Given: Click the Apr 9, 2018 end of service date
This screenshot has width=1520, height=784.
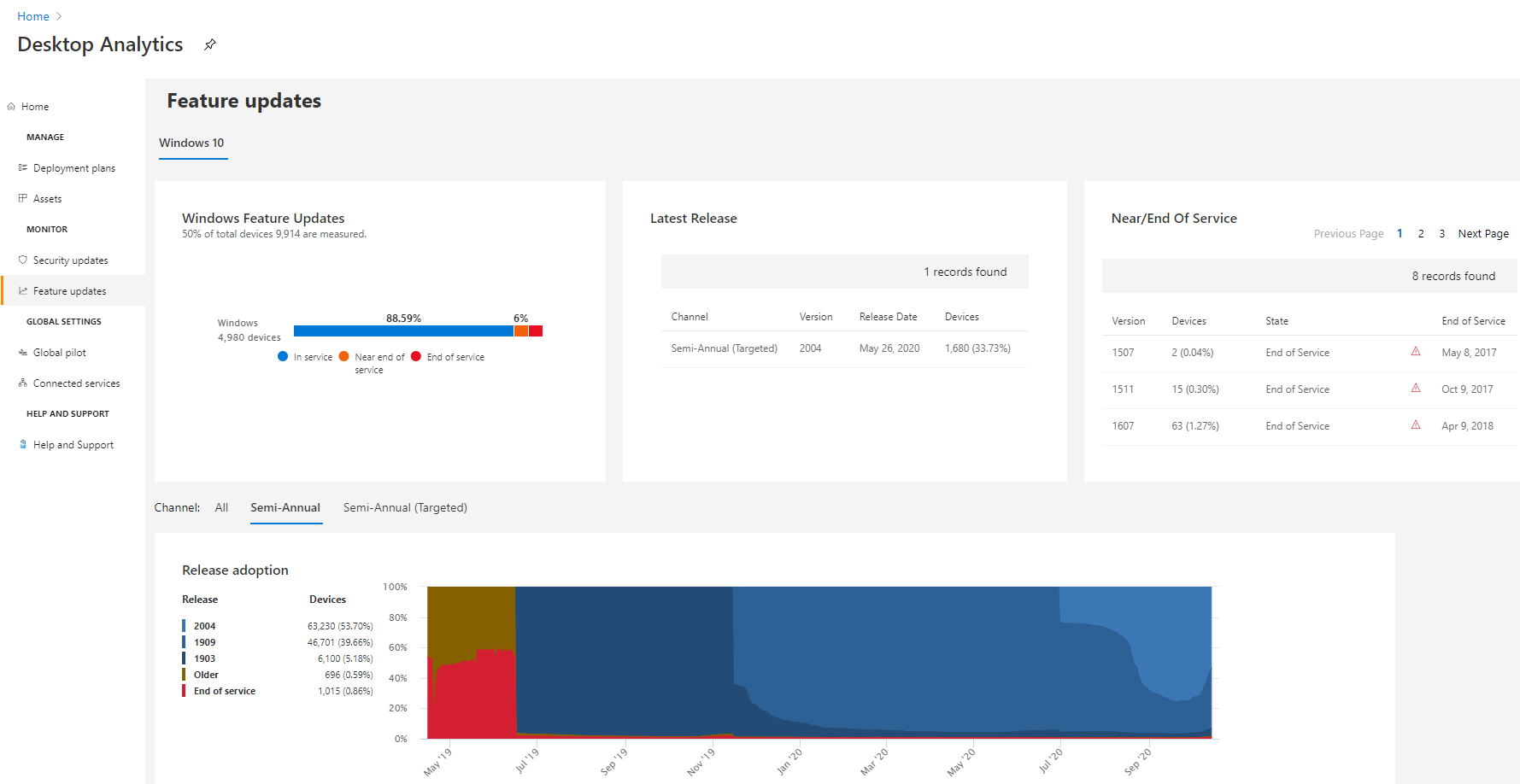Looking at the screenshot, I should tap(1467, 426).
